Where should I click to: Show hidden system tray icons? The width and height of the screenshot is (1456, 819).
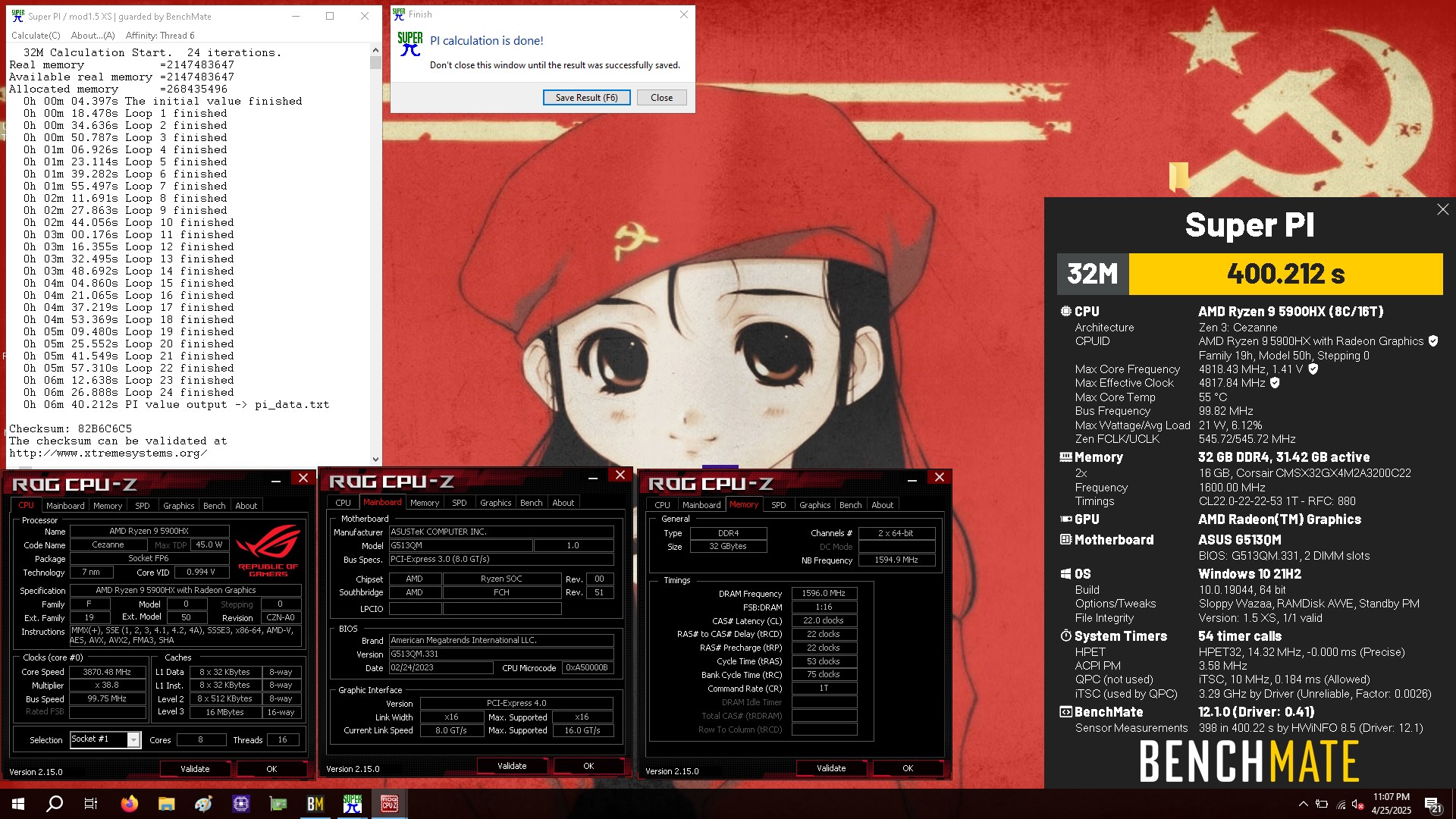pyautogui.click(x=1304, y=804)
